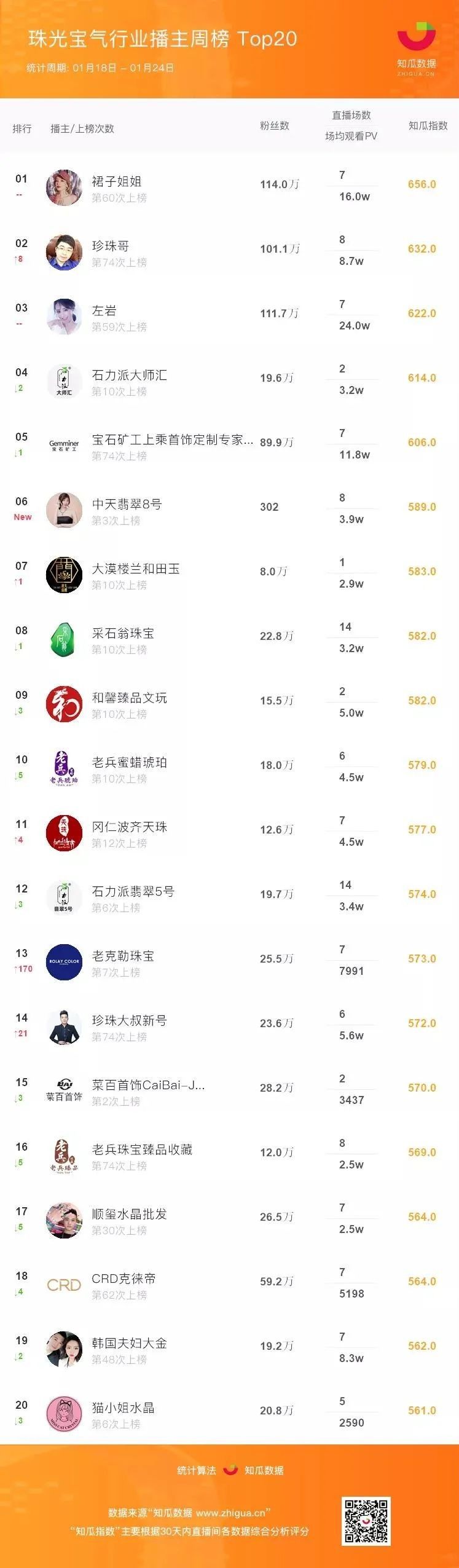This screenshot has width=459, height=1568.
Task: Select 采石翁珠宝 green jade icon
Action: (x=64, y=639)
